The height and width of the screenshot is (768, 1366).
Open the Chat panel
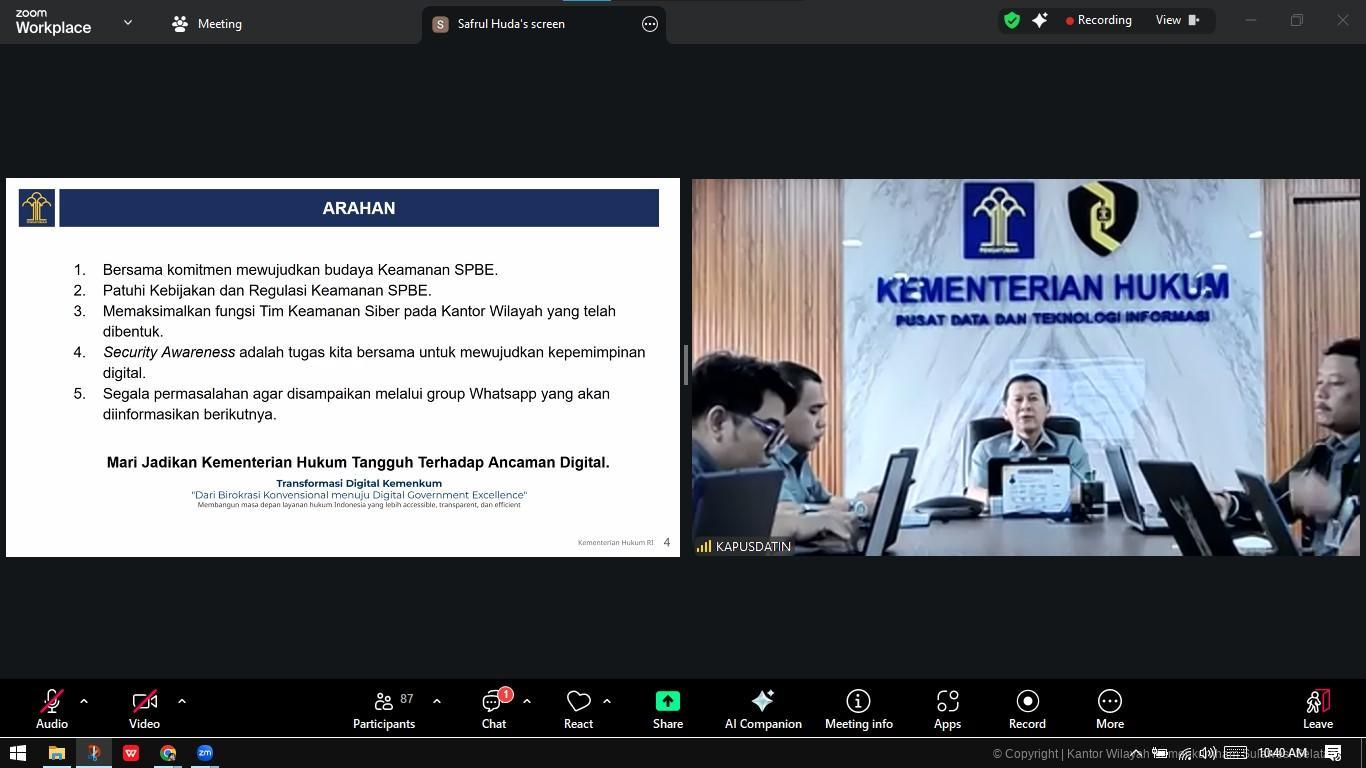(493, 707)
